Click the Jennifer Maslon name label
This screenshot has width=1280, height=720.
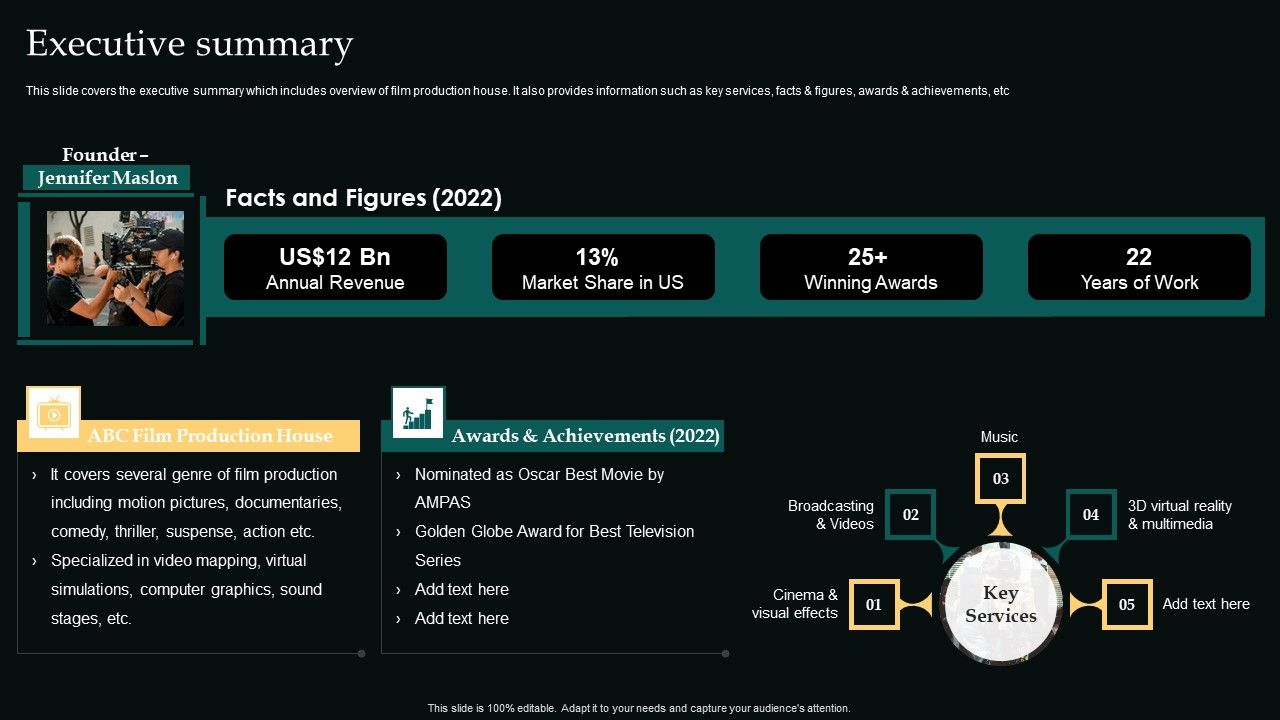[107, 178]
